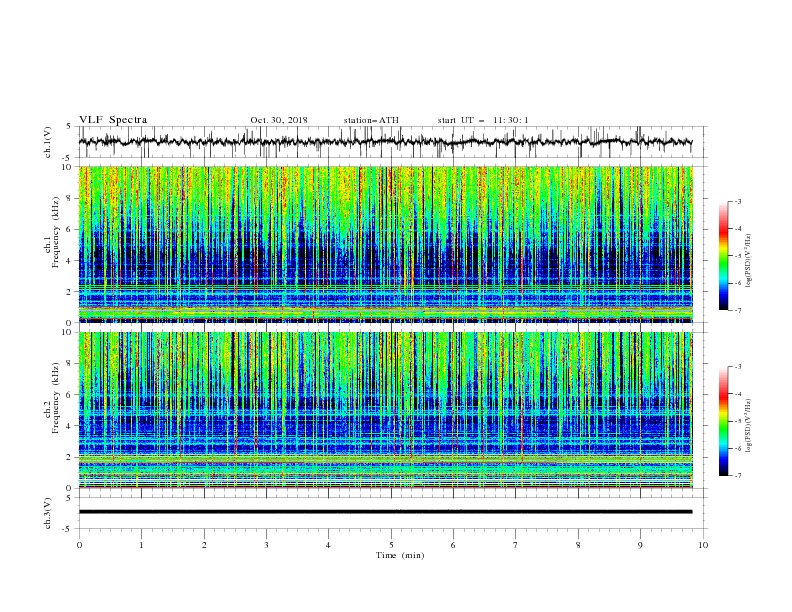Select the log(PSD) label beside ch.2 colorbar
Screen dimensions: 792x612
click(749, 425)
